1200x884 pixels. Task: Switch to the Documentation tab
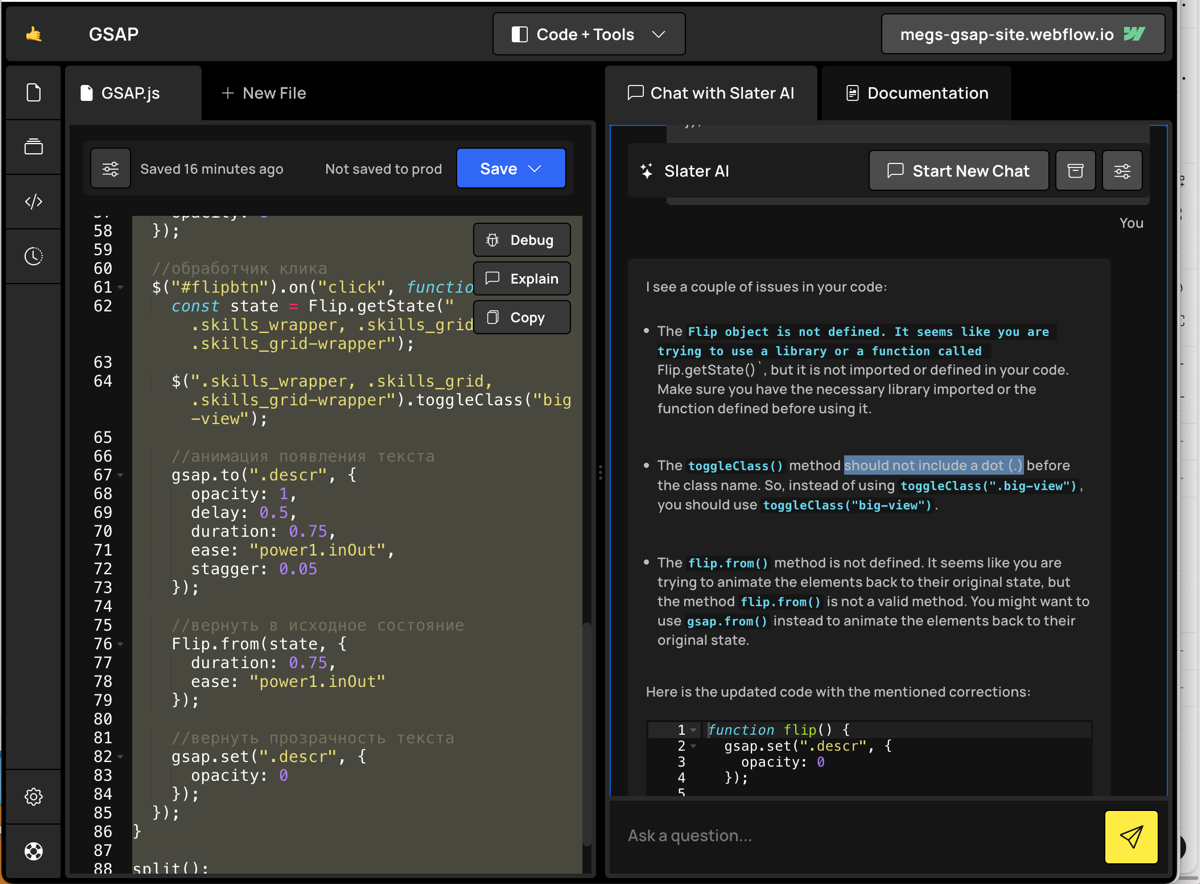pos(917,93)
